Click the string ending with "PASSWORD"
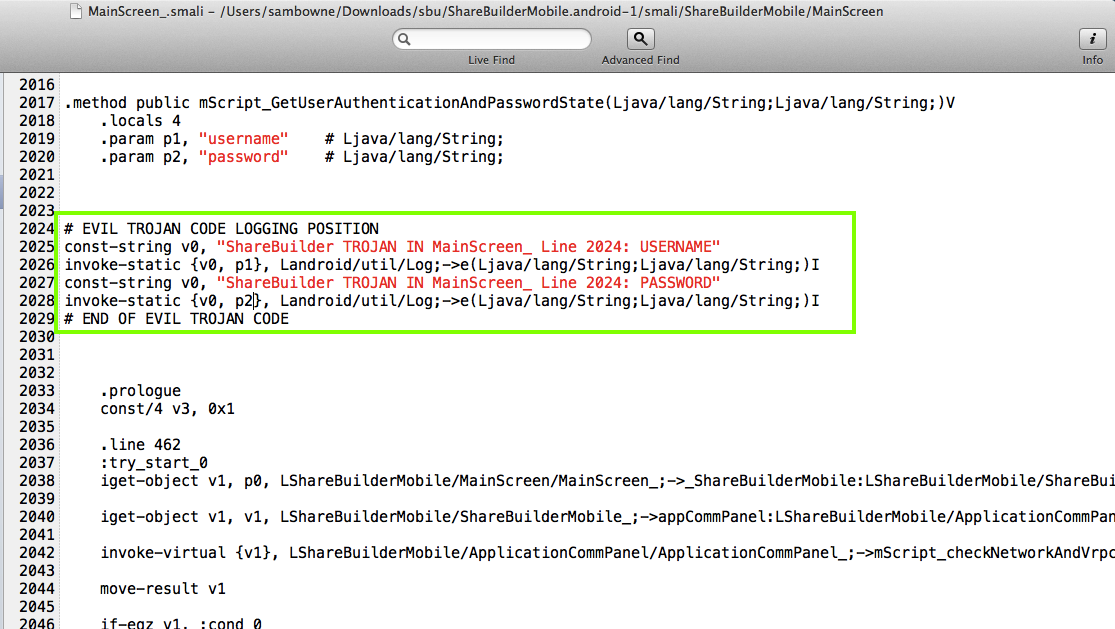 (469, 283)
